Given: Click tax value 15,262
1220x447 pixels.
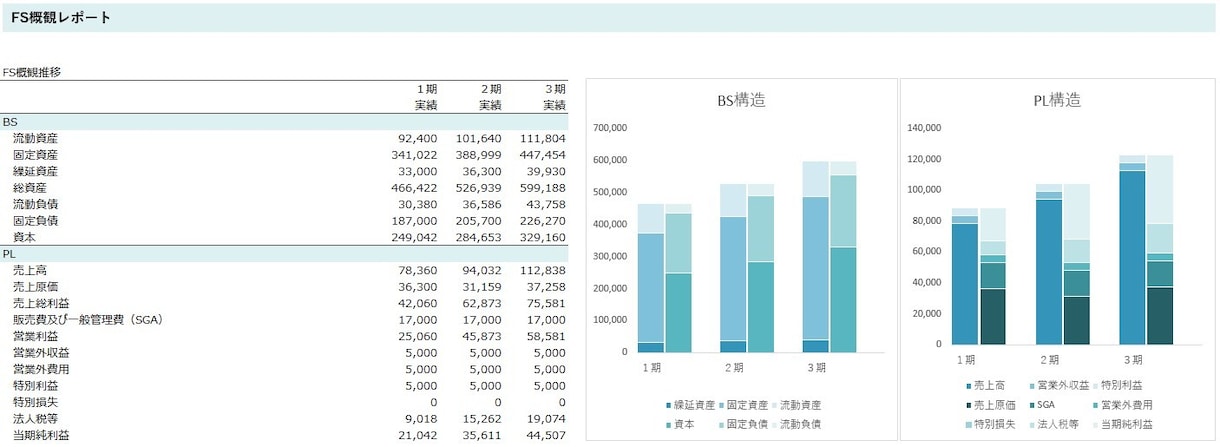Looking at the screenshot, I should click(482, 419).
